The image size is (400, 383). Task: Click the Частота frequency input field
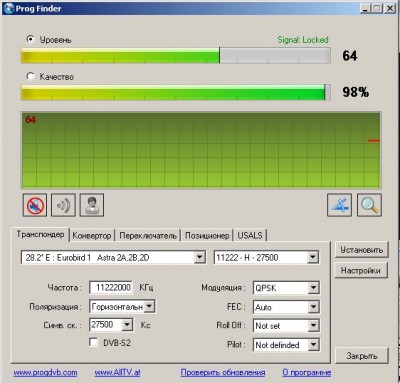coord(111,288)
